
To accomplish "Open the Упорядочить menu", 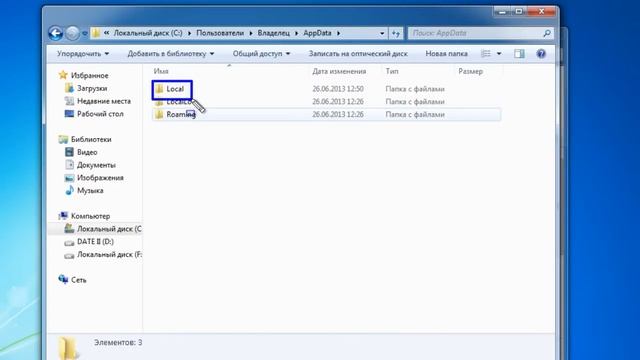I will (x=83, y=53).
